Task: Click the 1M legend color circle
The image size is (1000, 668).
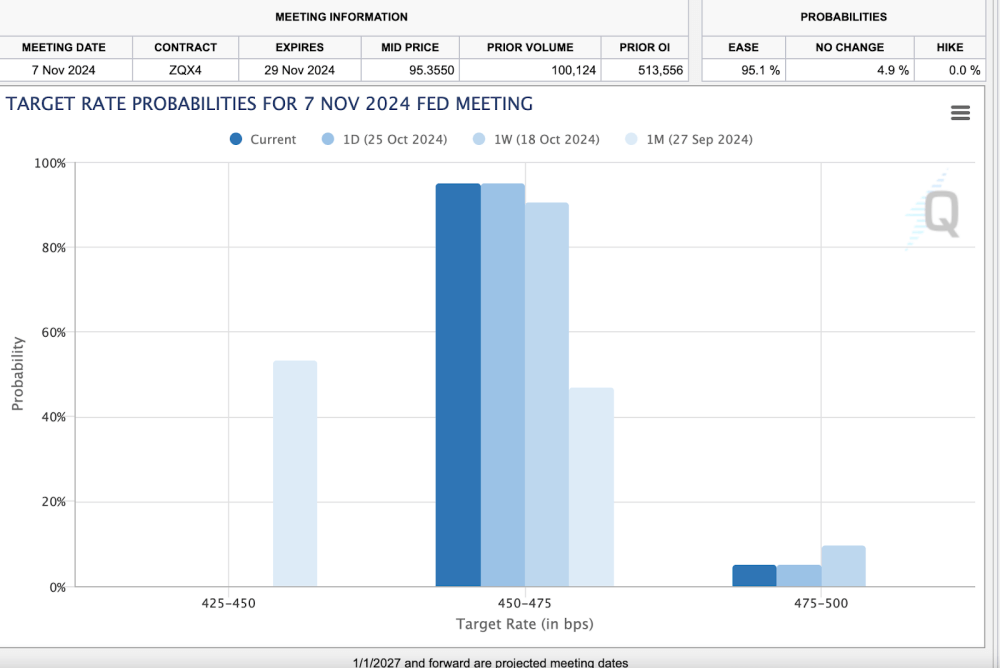Action: [631, 140]
